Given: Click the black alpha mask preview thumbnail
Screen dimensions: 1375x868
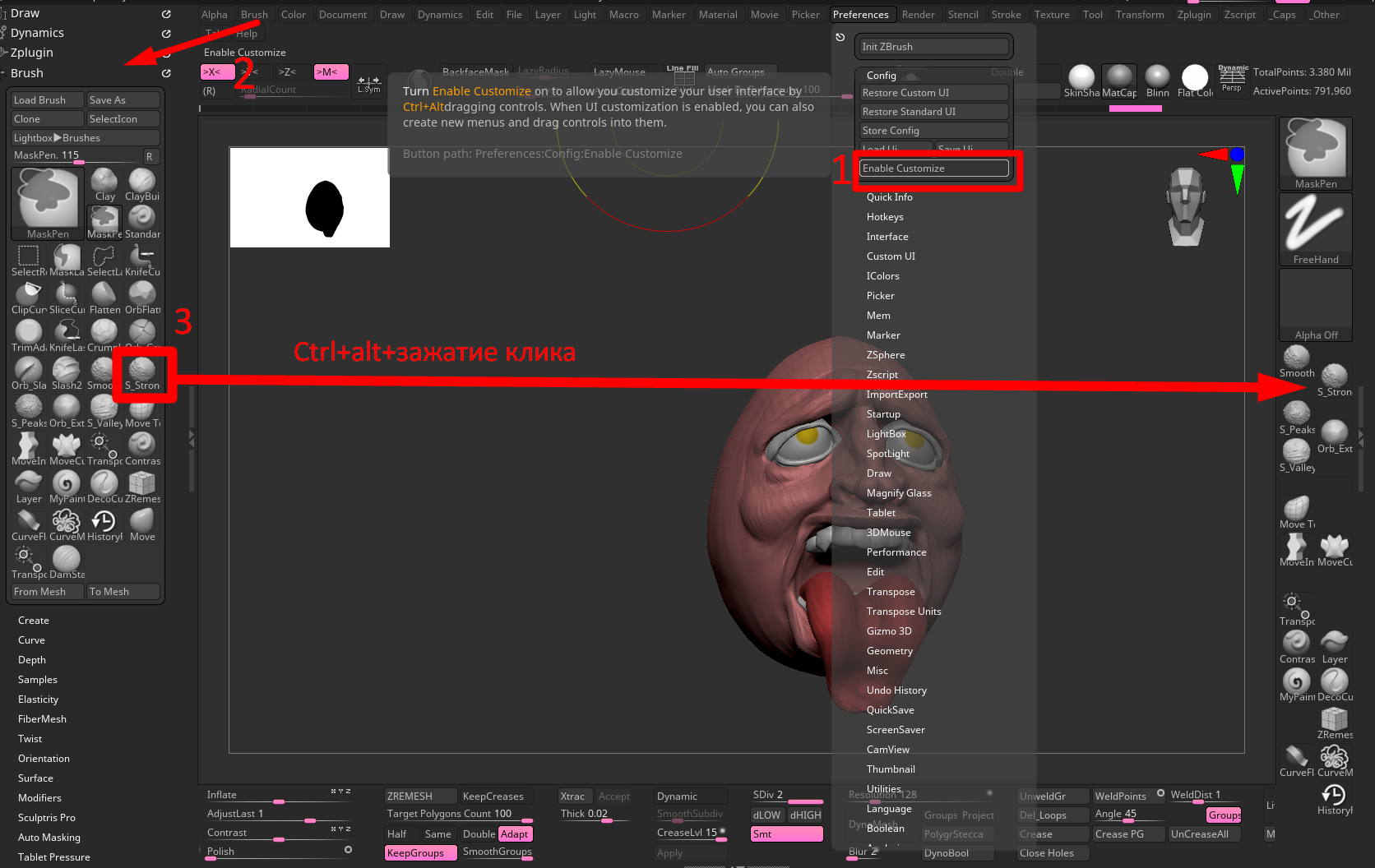Looking at the screenshot, I should coord(310,197).
